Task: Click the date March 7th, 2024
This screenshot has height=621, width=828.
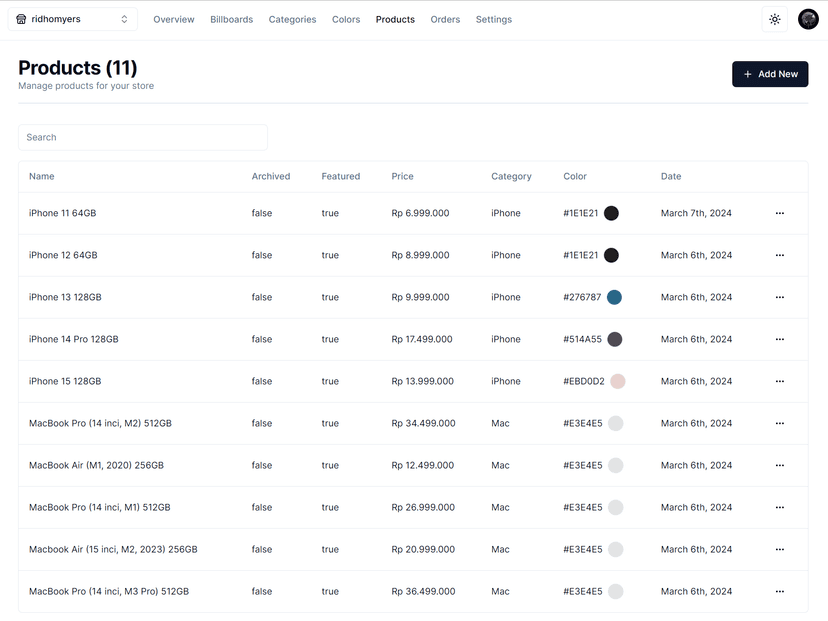Action: coord(696,213)
